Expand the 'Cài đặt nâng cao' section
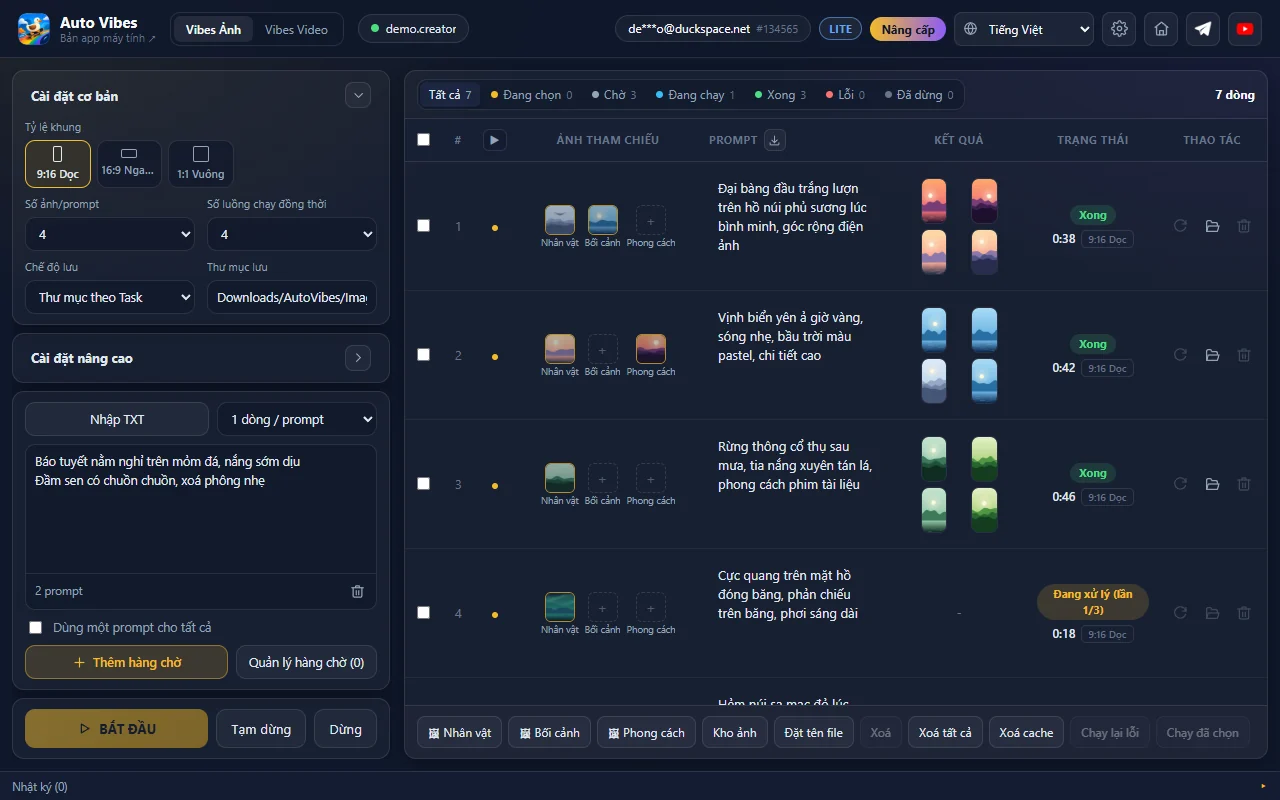Image resolution: width=1280 pixels, height=800 pixels. point(357,358)
